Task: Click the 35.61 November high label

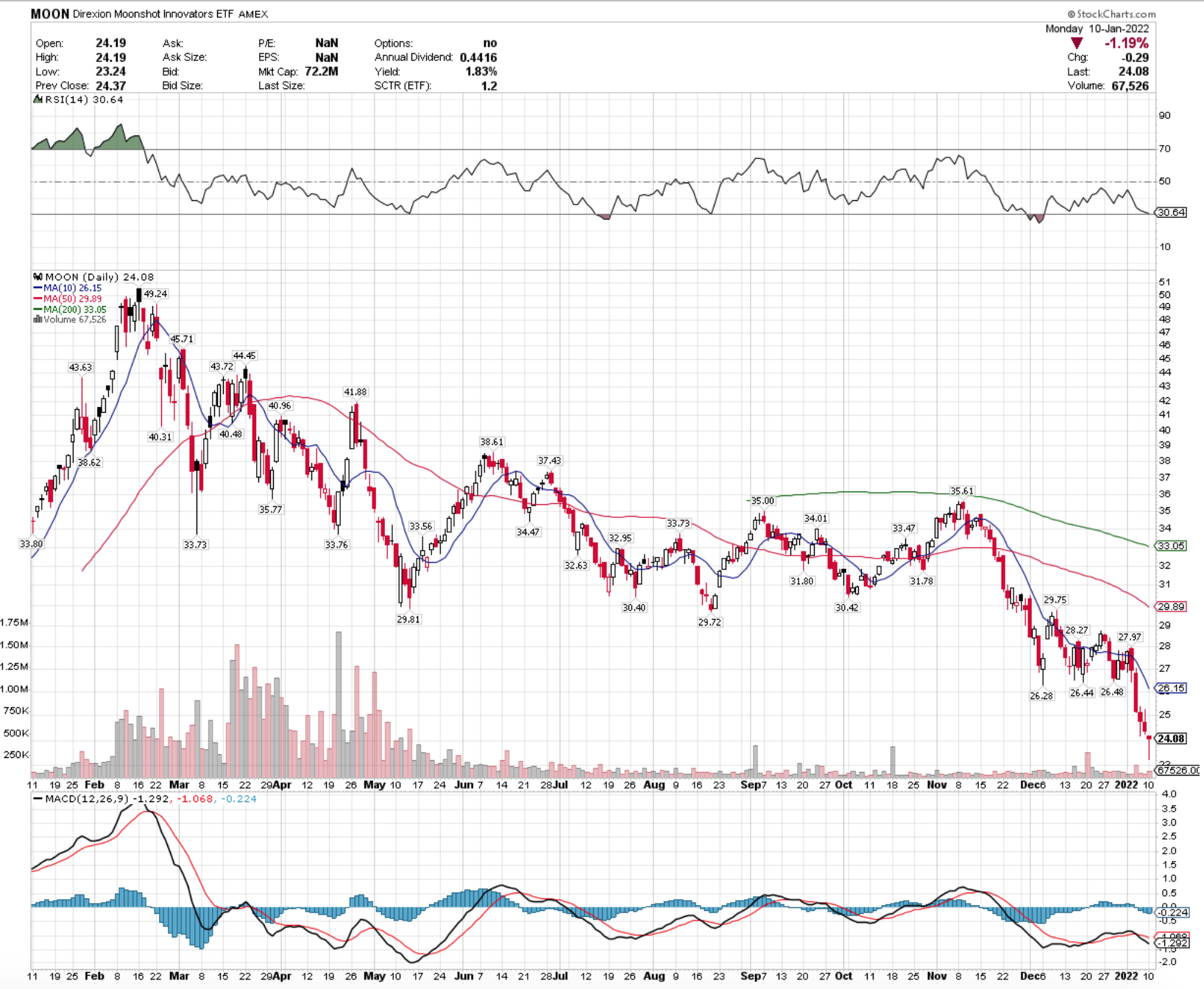Action: [962, 491]
